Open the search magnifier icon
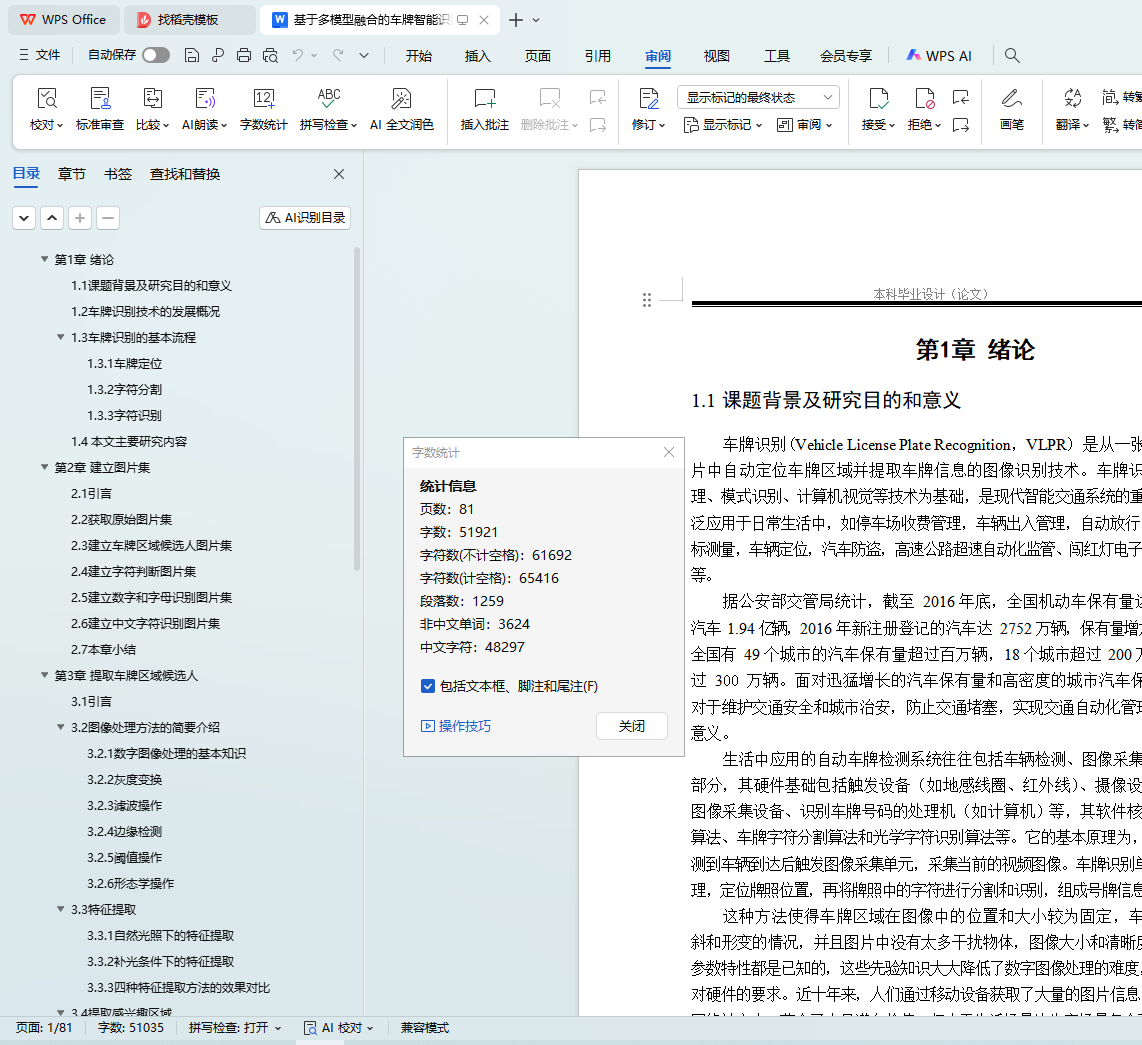Screen dimensions: 1142x1045 click(1012, 55)
